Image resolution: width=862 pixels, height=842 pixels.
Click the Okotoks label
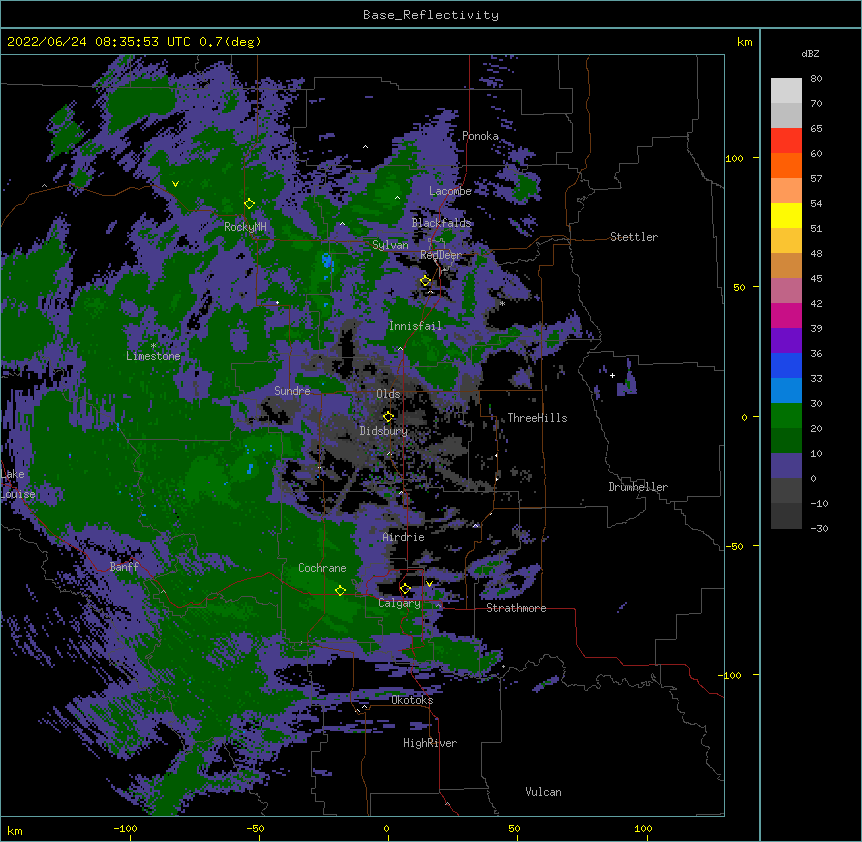412,700
